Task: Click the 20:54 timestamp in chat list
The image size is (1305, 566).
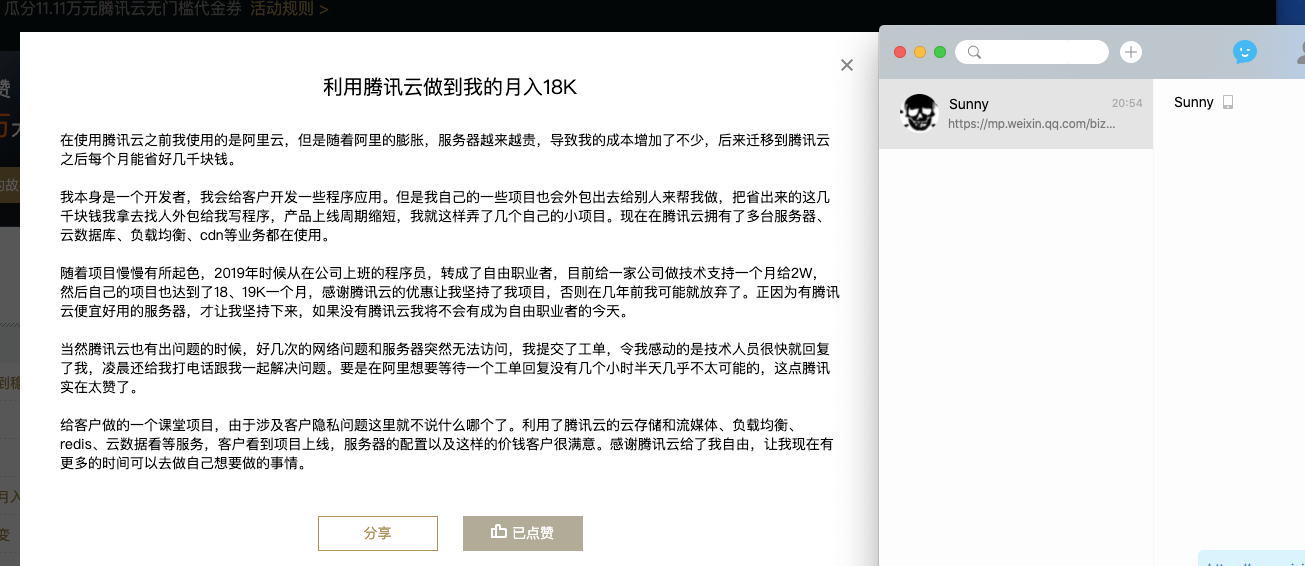Action: [x=1127, y=103]
